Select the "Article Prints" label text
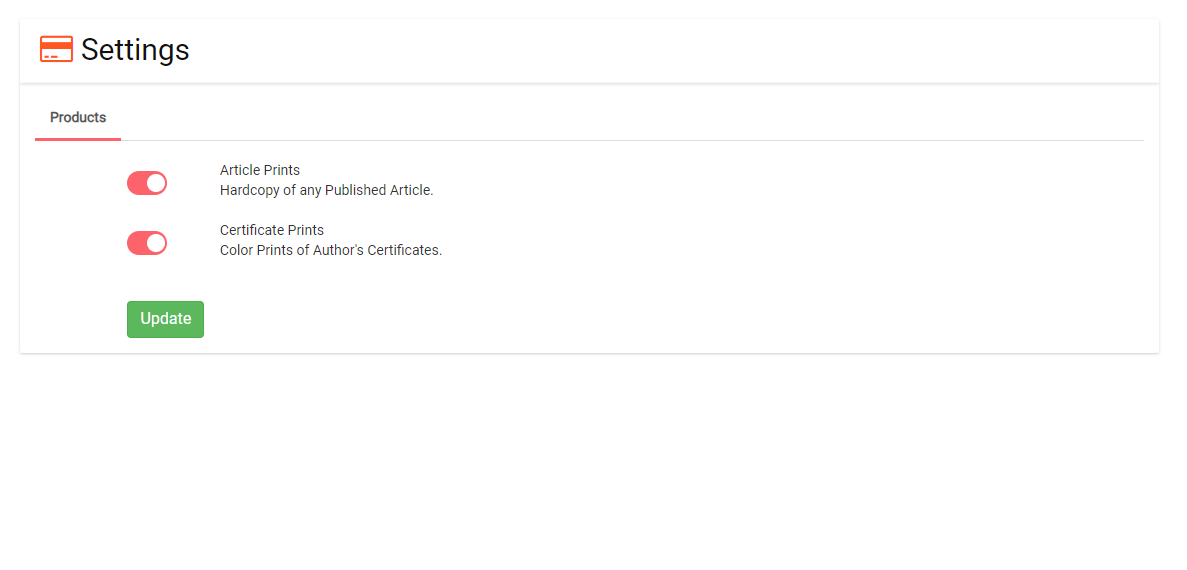 260,170
